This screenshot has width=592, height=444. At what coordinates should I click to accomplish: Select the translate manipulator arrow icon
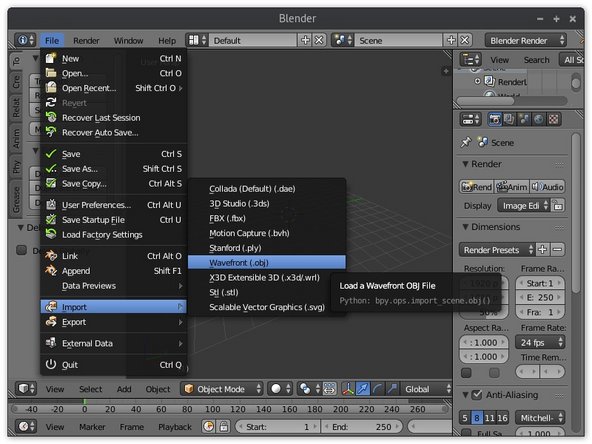tap(363, 389)
